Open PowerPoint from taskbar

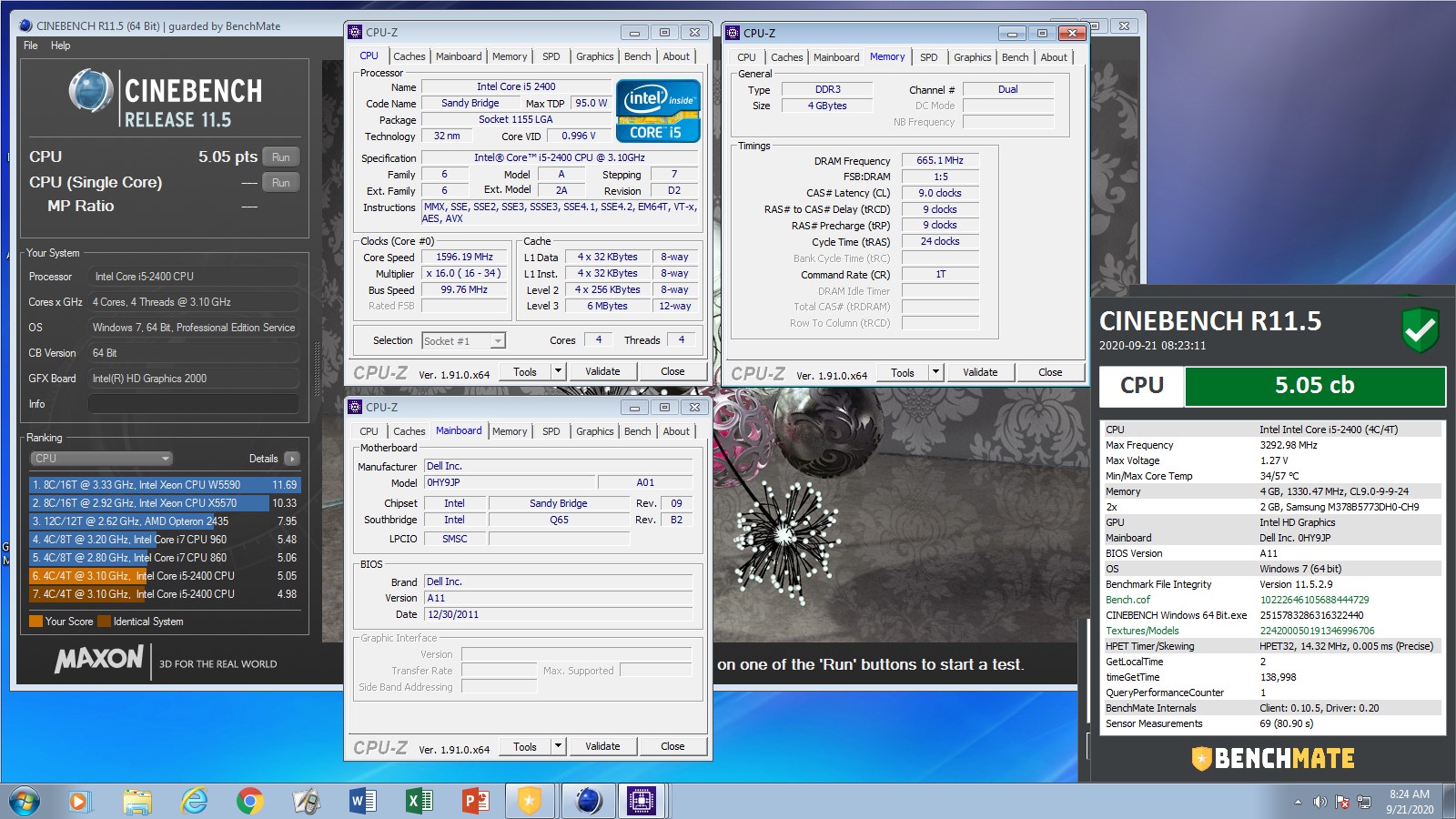(x=475, y=801)
